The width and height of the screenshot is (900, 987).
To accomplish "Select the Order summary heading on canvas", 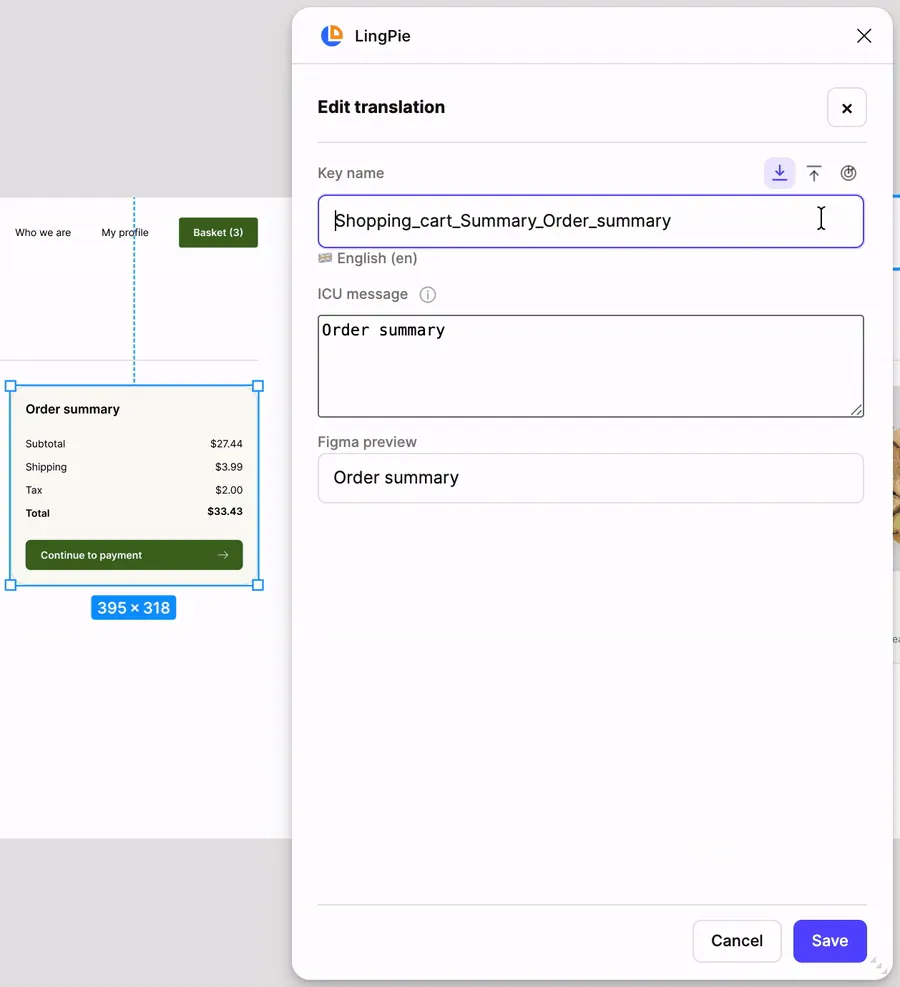I will pyautogui.click(x=72, y=409).
